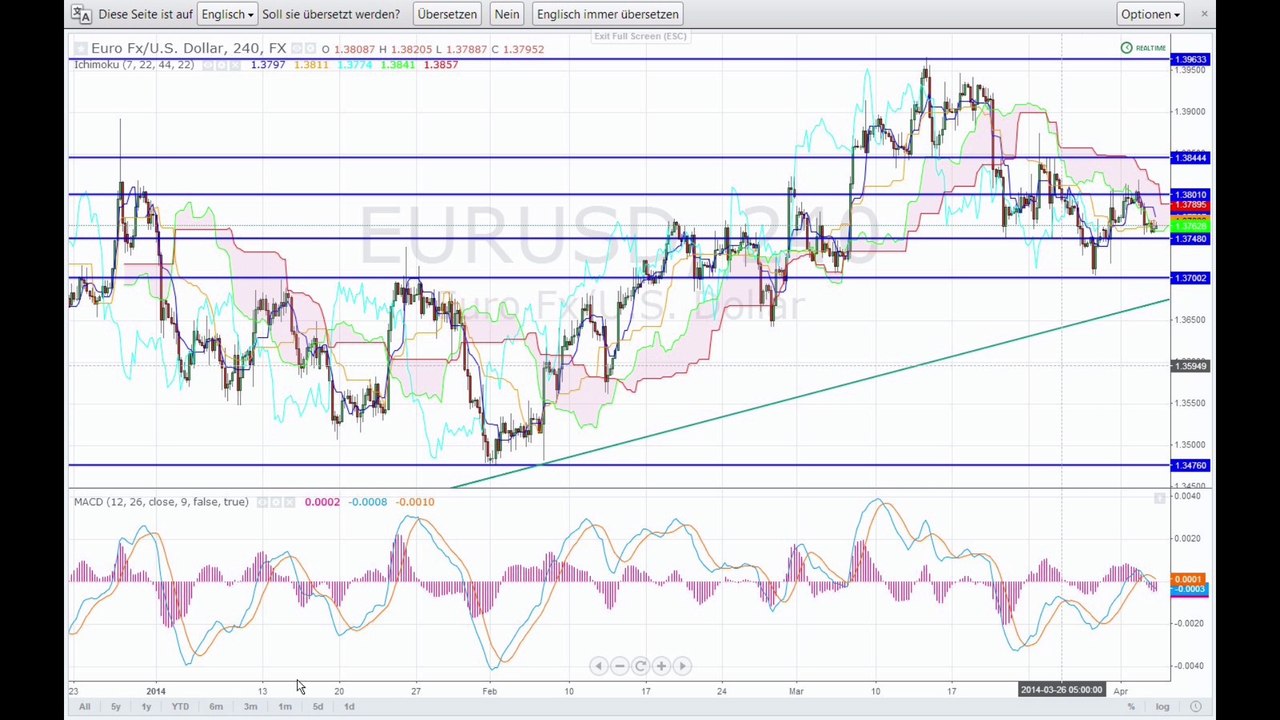Zoom in the chart with plus button
Viewport: 1280px width, 720px height.
tap(661, 666)
